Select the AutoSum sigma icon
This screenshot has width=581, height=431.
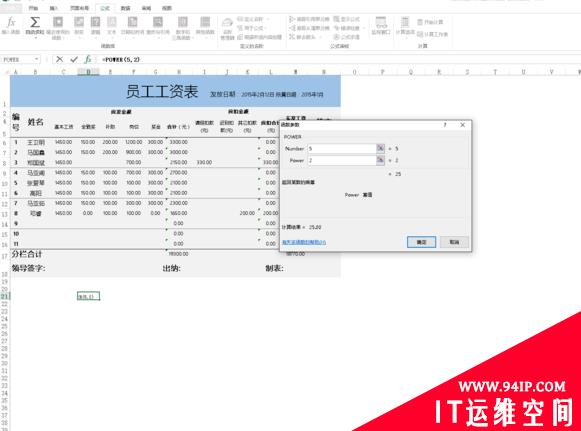(x=35, y=22)
